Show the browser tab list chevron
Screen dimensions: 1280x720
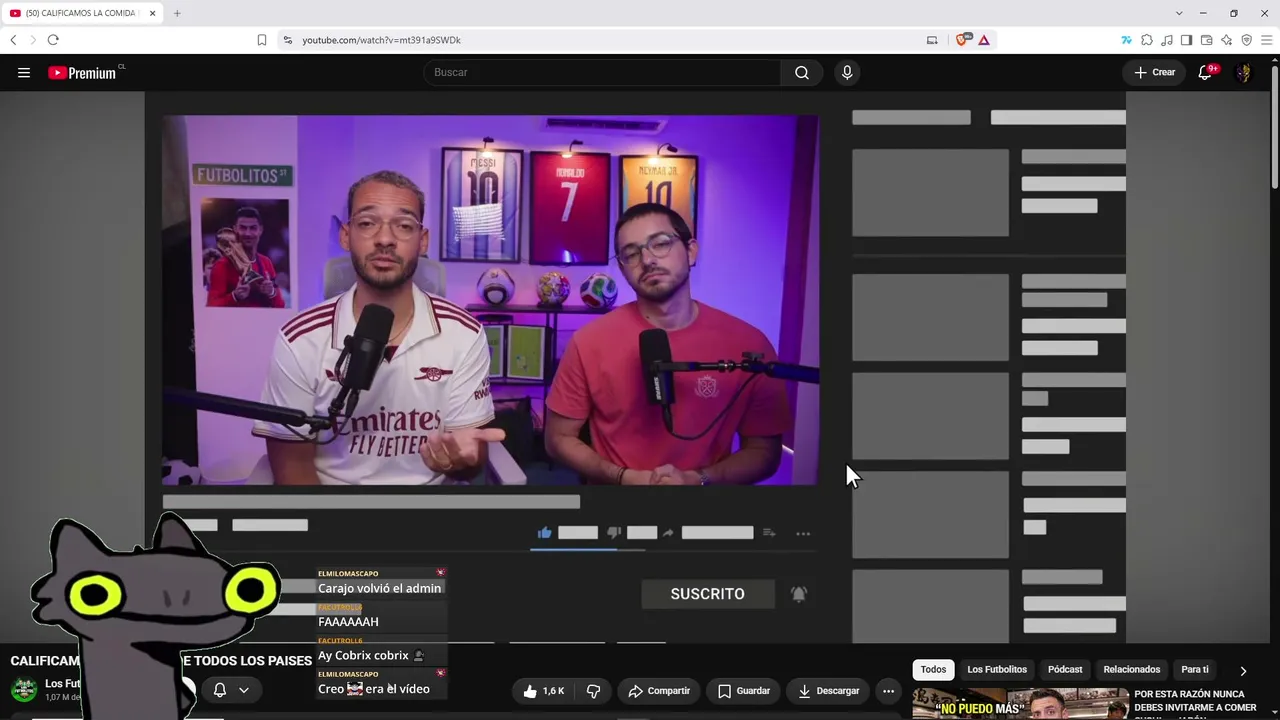1179,13
